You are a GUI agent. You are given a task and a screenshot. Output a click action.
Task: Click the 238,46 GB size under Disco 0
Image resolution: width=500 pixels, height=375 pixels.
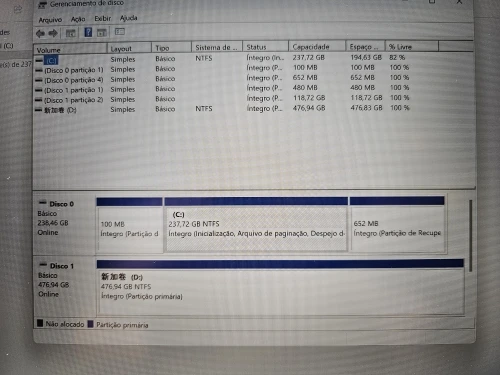click(53, 223)
